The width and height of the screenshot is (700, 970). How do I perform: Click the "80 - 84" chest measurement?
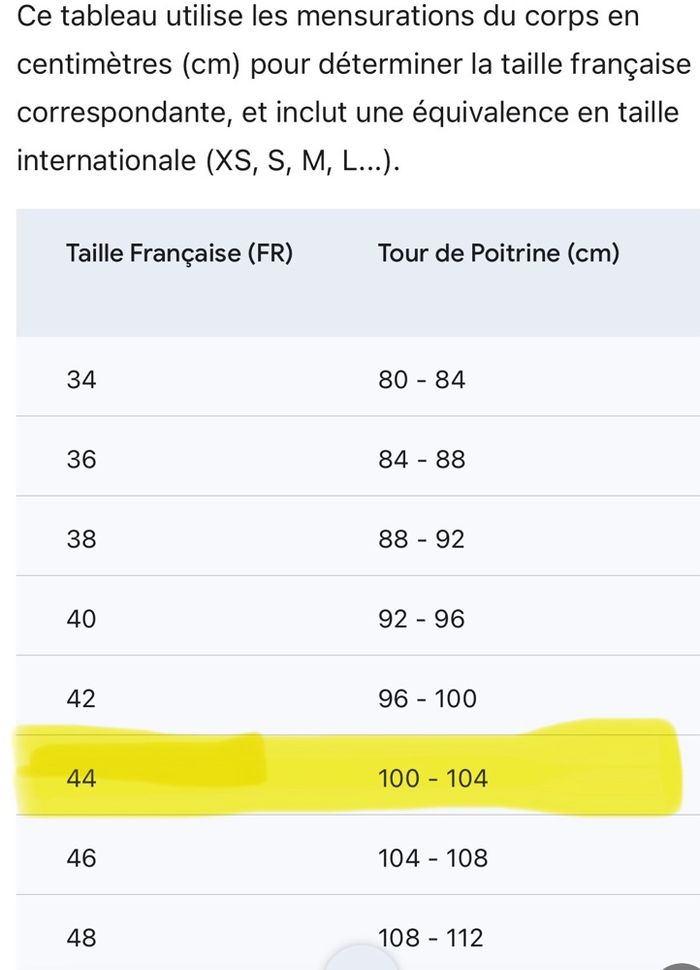pos(421,380)
